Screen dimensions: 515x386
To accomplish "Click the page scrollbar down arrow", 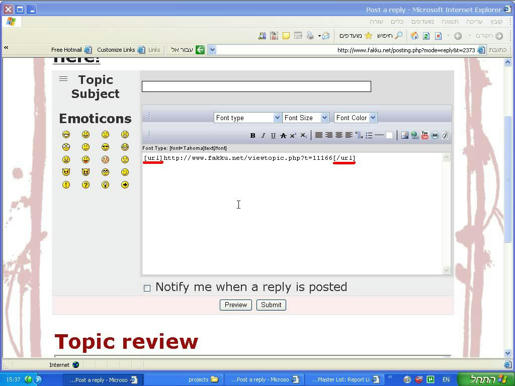I will point(508,353).
